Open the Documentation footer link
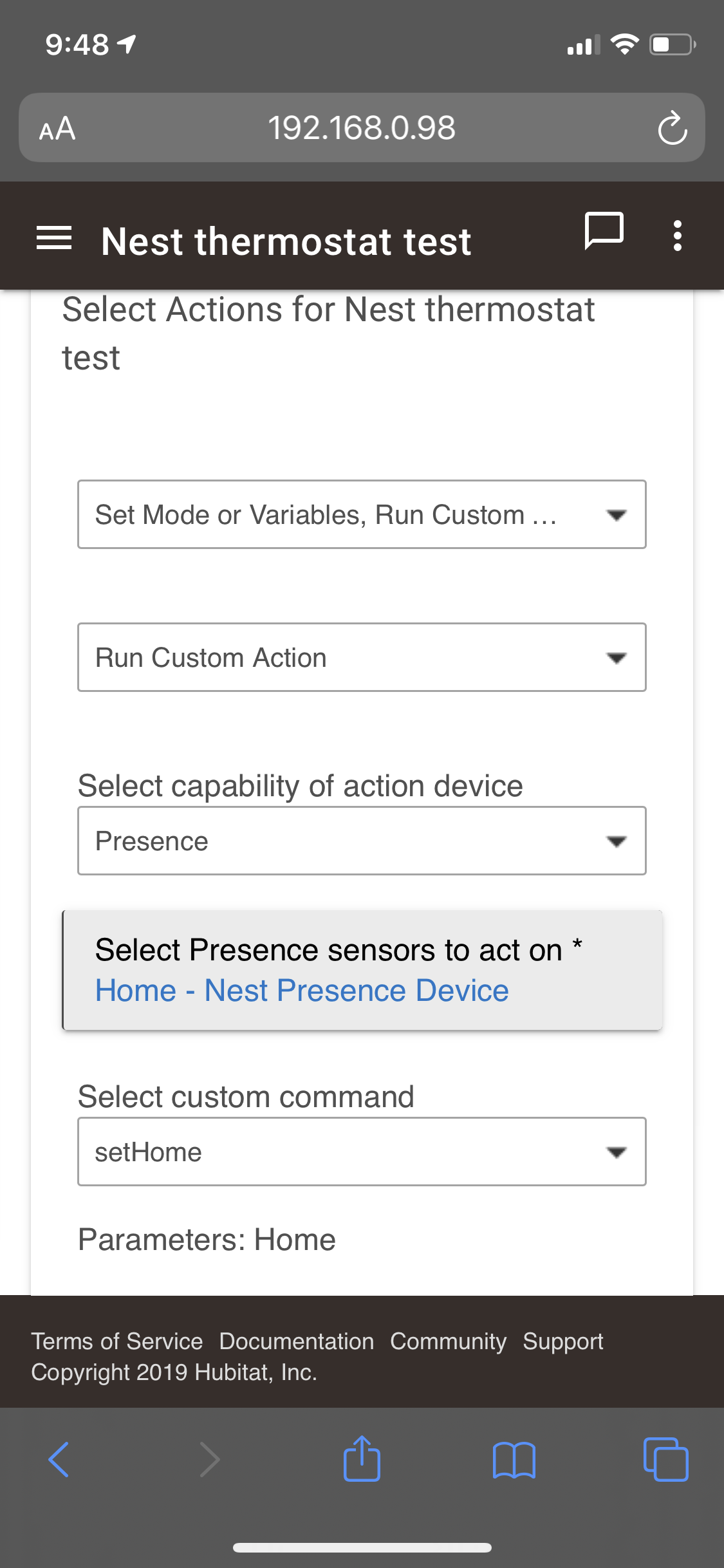 297,1341
